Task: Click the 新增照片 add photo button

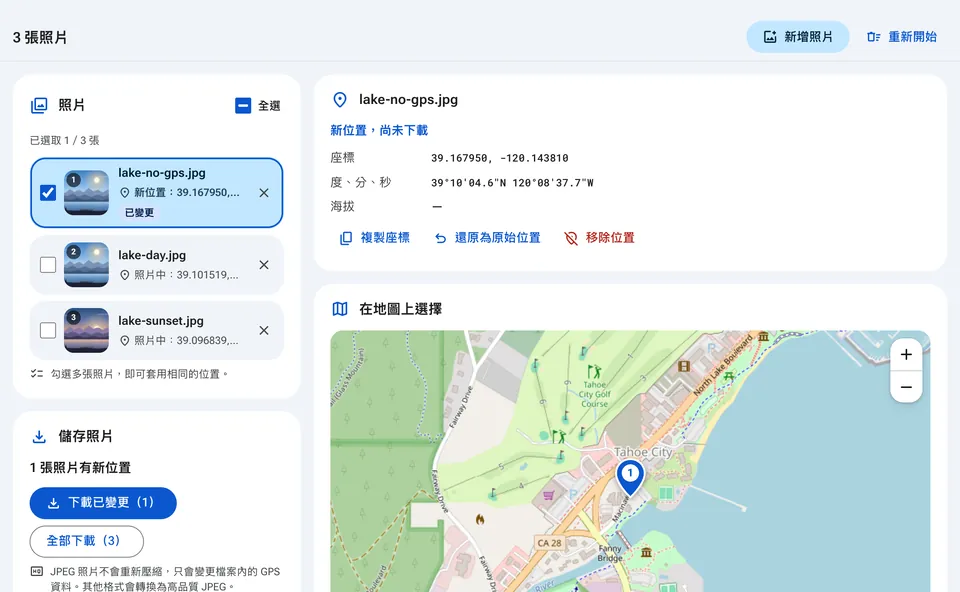Action: click(798, 37)
